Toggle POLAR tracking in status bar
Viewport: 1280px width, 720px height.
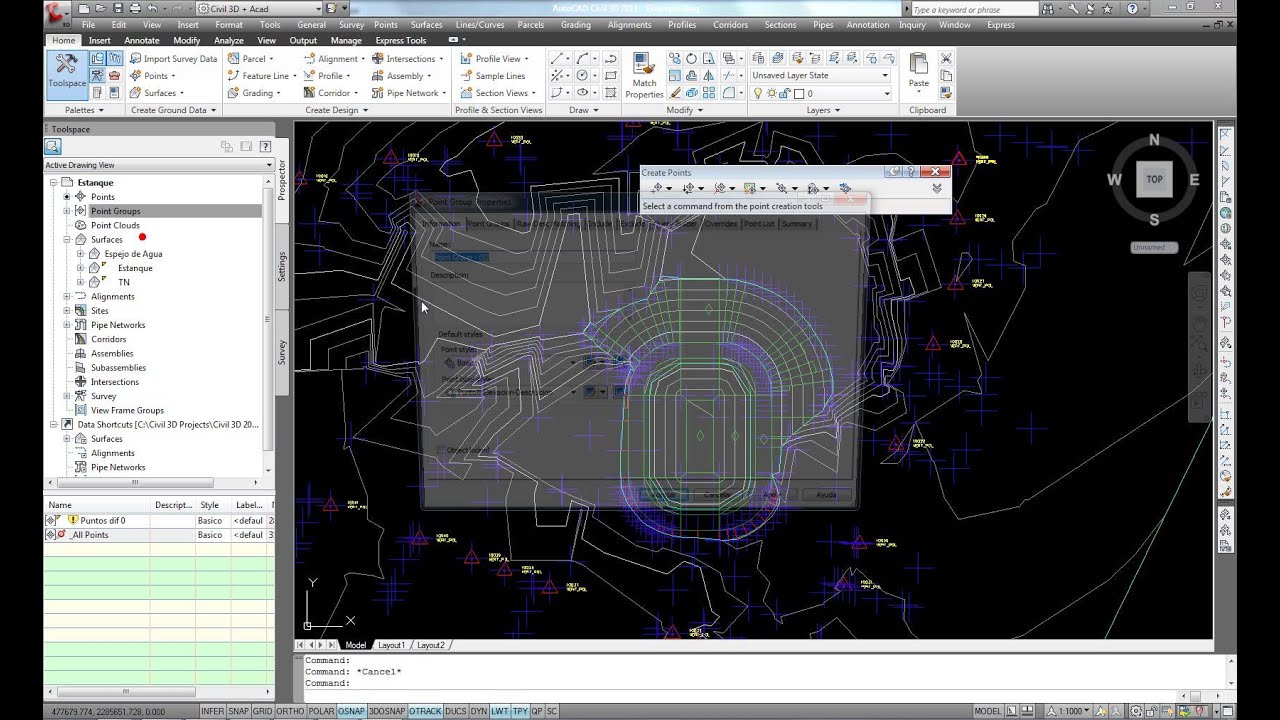coord(321,711)
